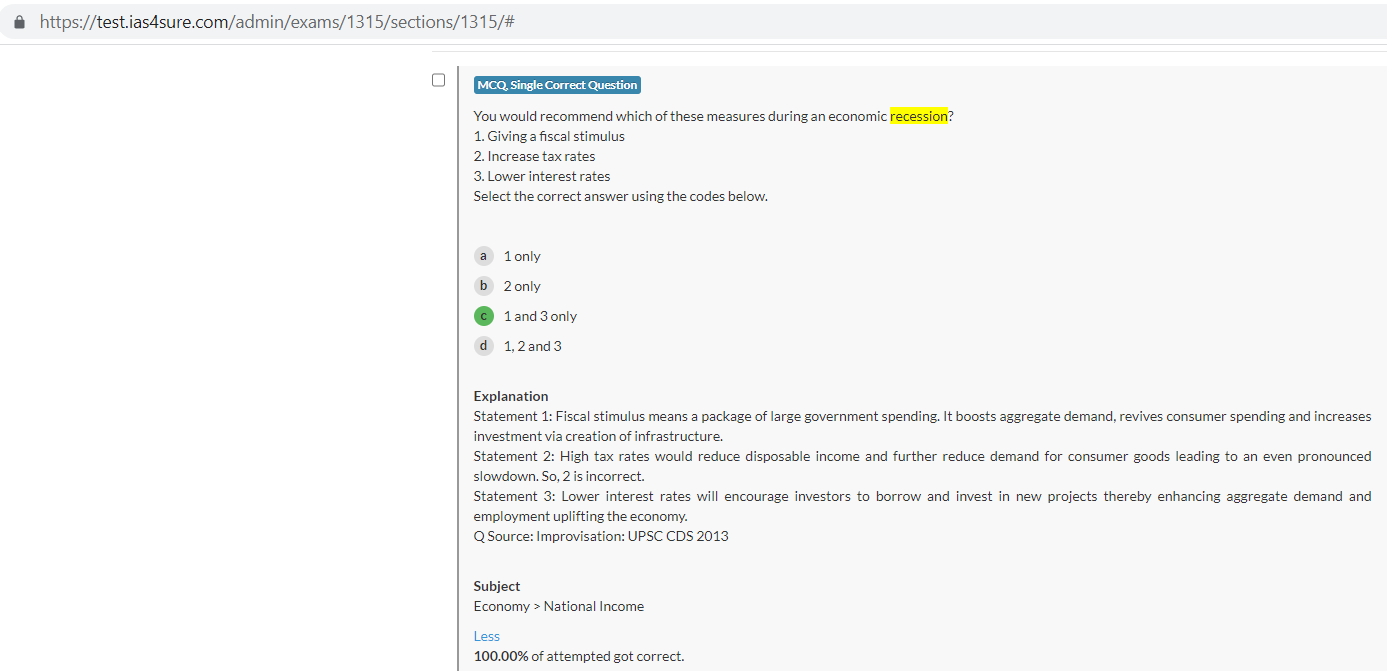
Task: Click the MCQ Single Correct Question badge
Action: point(557,85)
